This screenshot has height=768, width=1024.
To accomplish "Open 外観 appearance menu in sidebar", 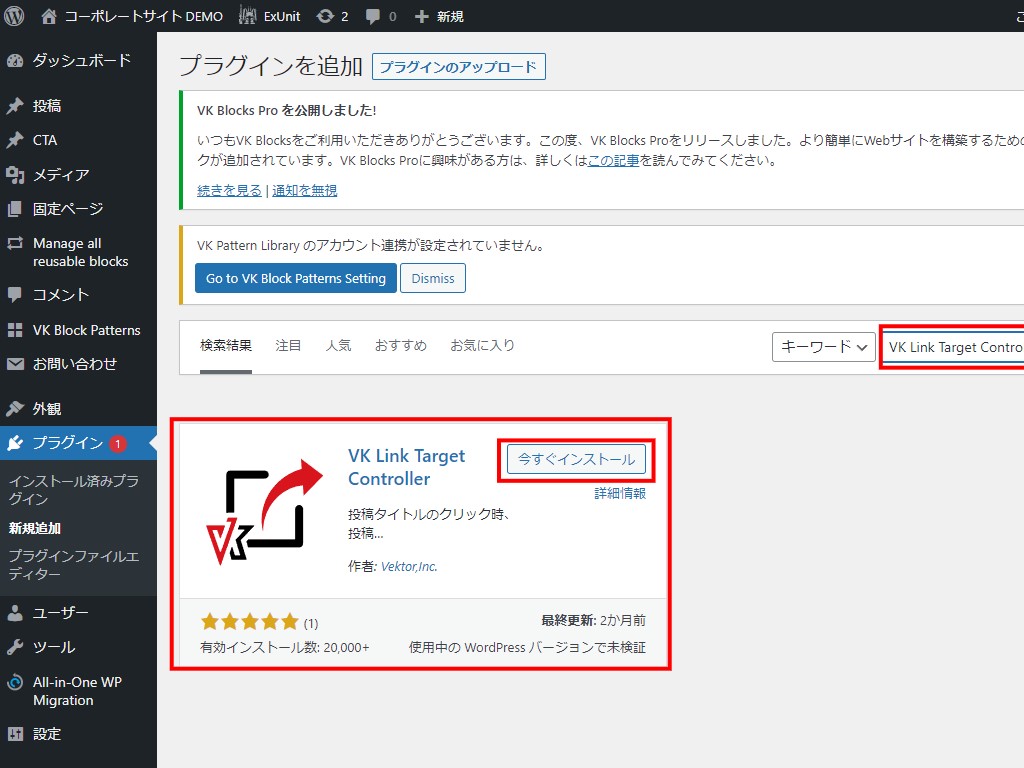I will [47, 408].
